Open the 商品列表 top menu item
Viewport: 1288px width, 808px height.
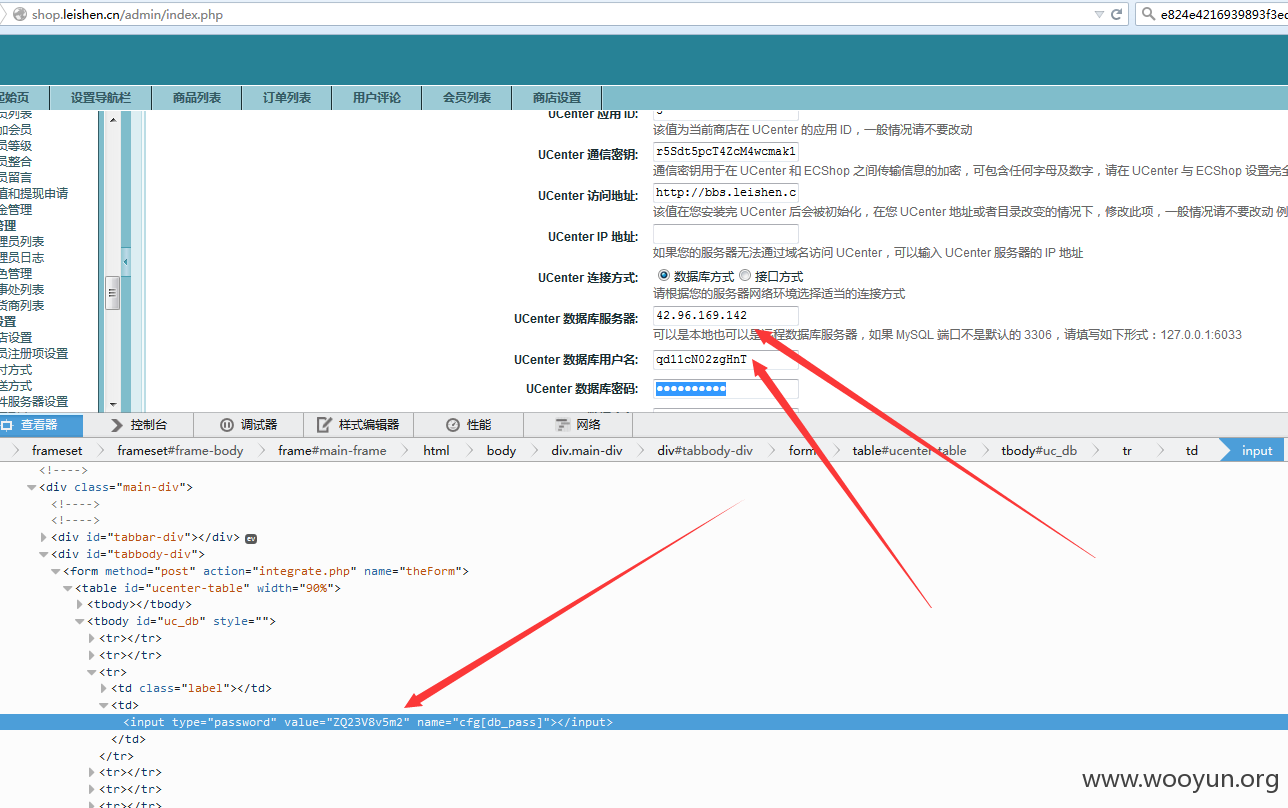pos(197,98)
